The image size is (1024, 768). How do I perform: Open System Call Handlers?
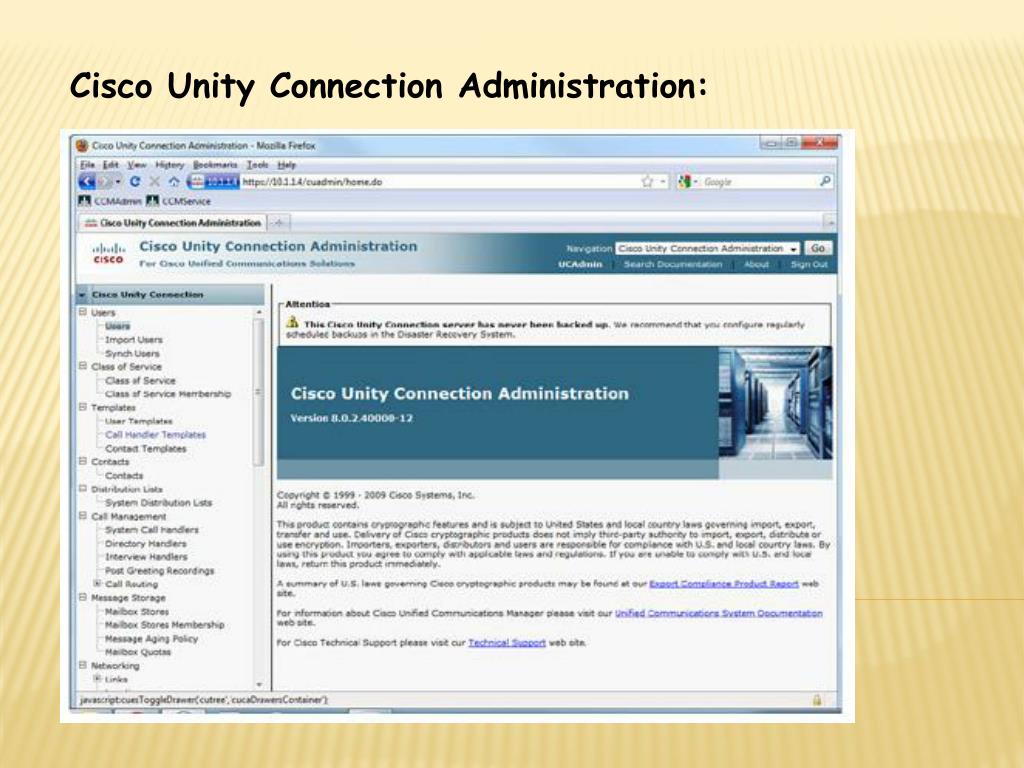152,530
